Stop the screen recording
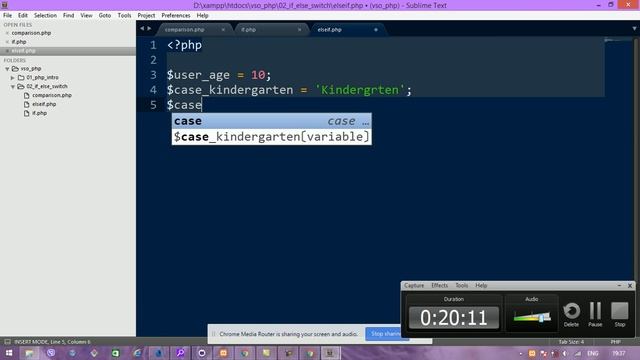Viewport: 640px width, 360px height. (x=620, y=314)
